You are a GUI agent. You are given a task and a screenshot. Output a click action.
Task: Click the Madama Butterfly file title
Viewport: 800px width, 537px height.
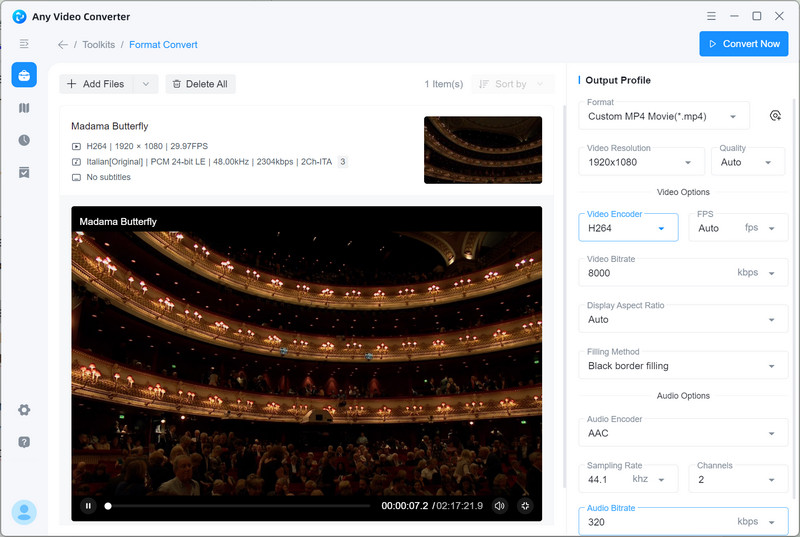click(x=110, y=126)
